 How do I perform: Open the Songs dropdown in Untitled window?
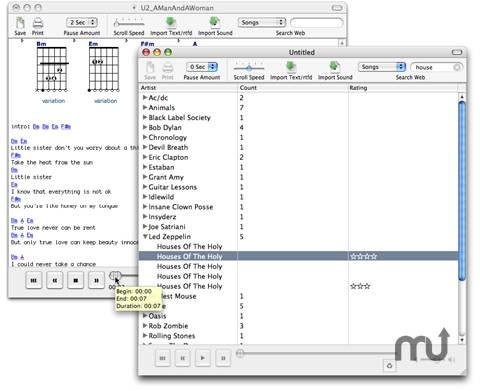tap(382, 67)
